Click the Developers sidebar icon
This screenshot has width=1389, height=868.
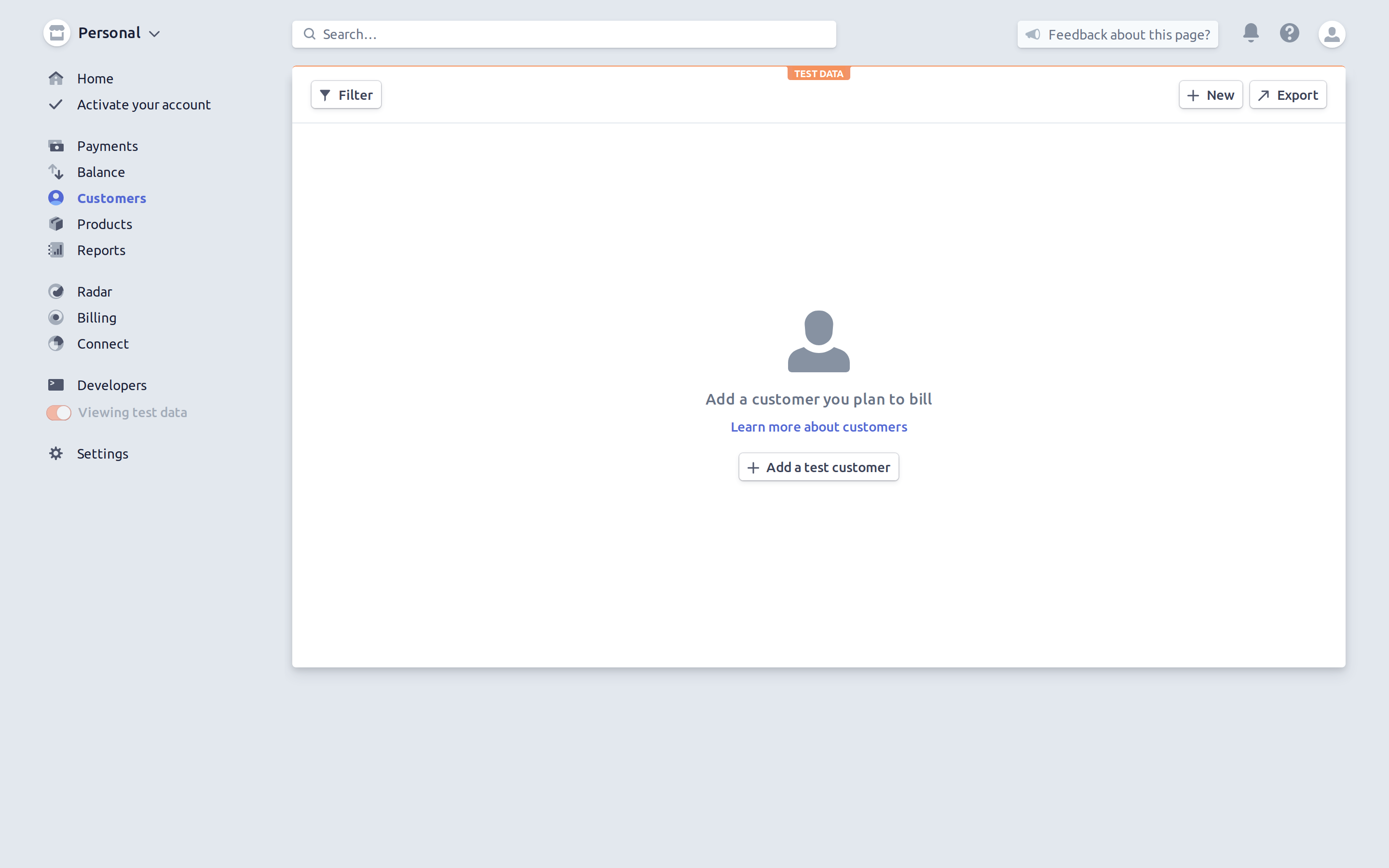click(x=56, y=384)
